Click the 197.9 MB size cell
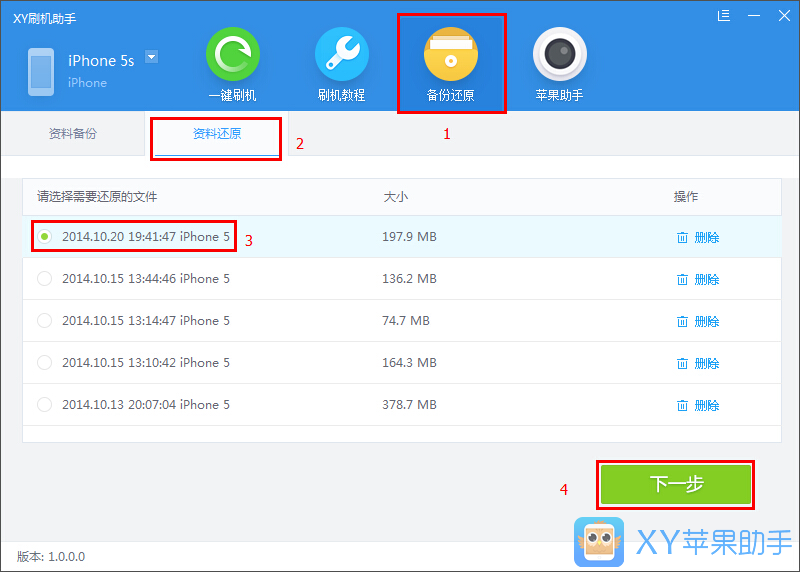Viewport: 800px width, 572px height. 409,237
